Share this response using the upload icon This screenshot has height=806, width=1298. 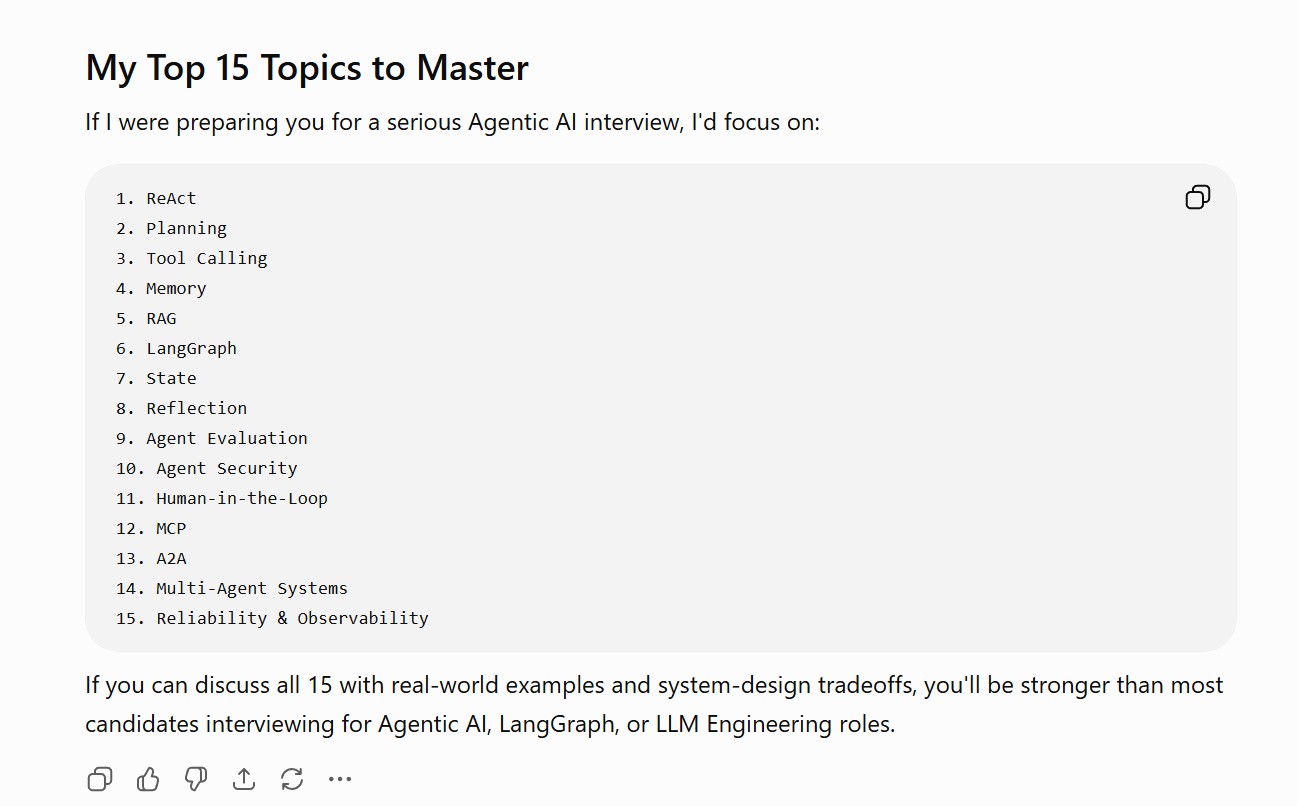244,779
